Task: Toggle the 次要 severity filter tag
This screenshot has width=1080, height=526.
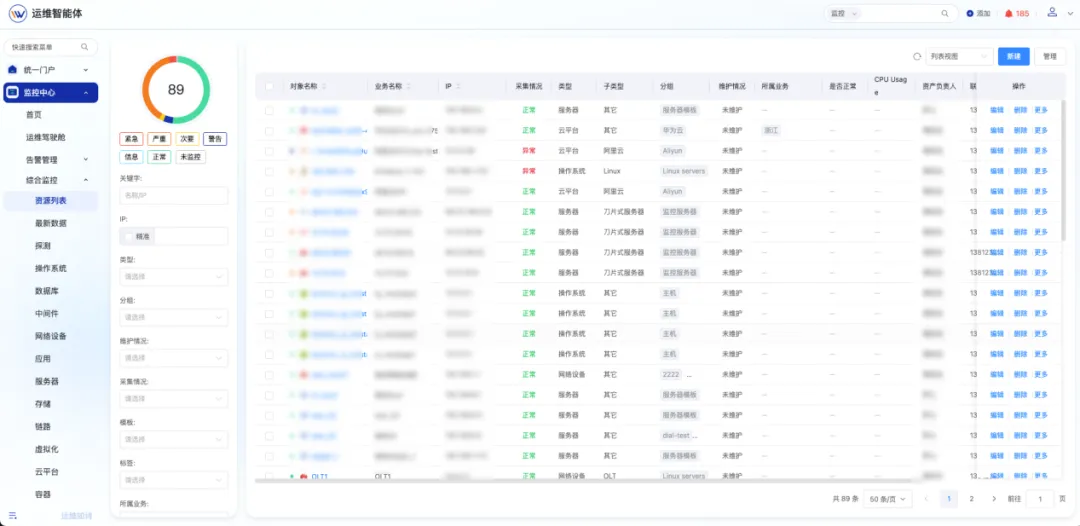Action: pos(187,138)
